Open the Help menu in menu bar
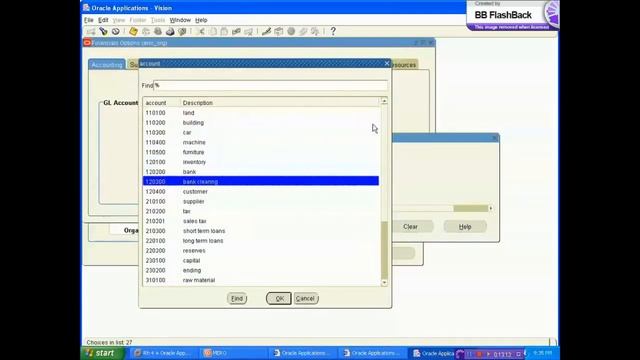The height and width of the screenshot is (360, 640). [201, 20]
